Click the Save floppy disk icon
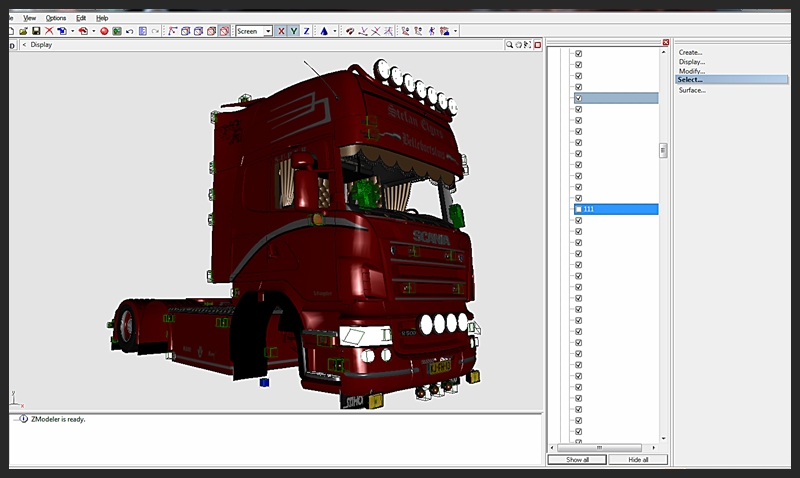The width and height of the screenshot is (800, 478). (x=36, y=31)
